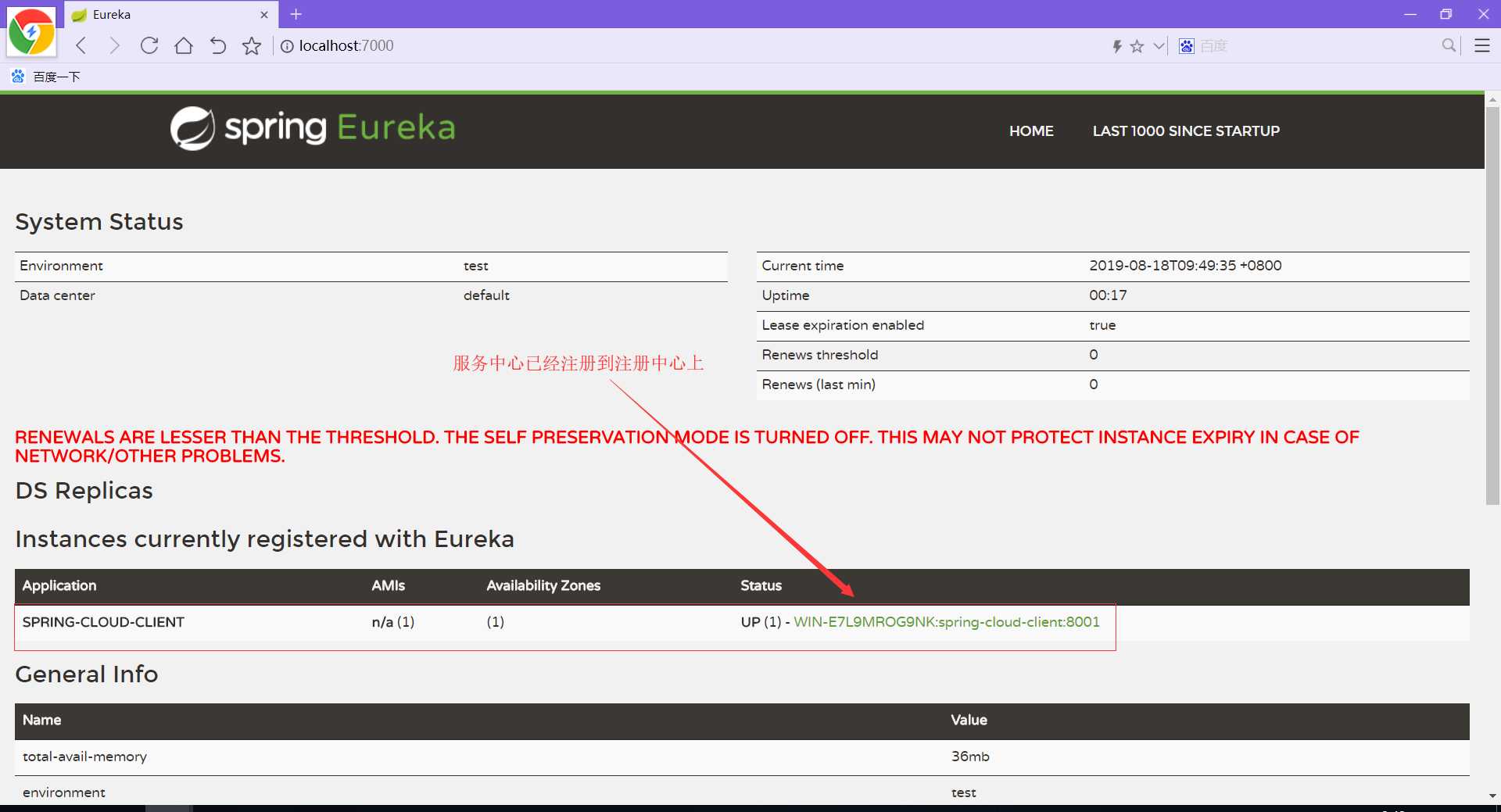Click the 'Availability Zones' column header
Image resolution: width=1501 pixels, height=812 pixels.
(543, 585)
